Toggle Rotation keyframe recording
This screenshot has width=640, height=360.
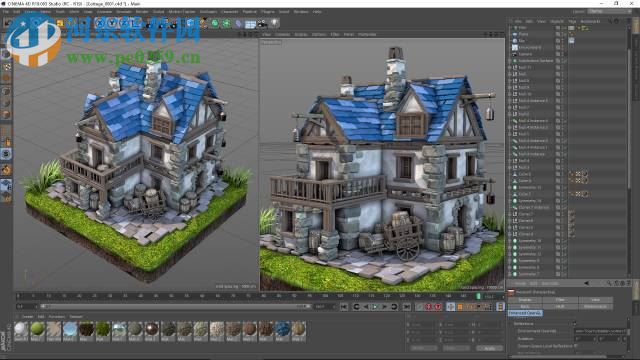click(x=469, y=307)
